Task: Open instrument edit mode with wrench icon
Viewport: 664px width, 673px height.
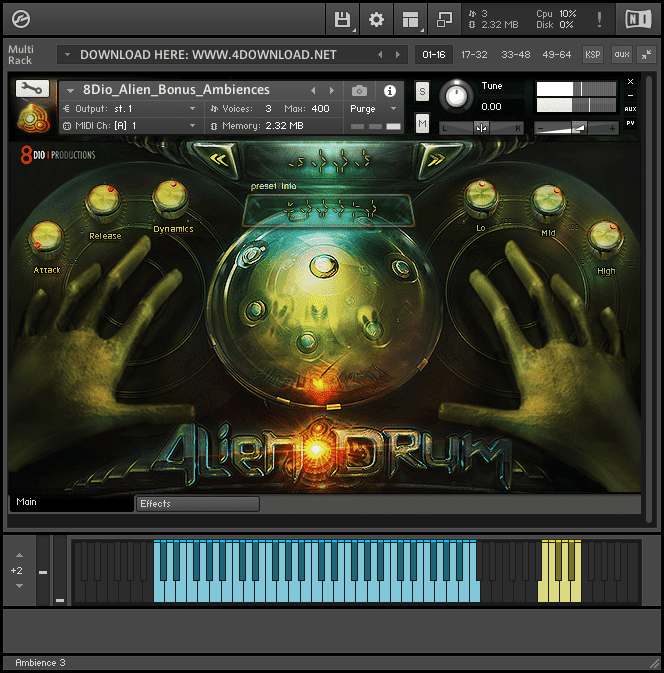Action: (x=32, y=88)
